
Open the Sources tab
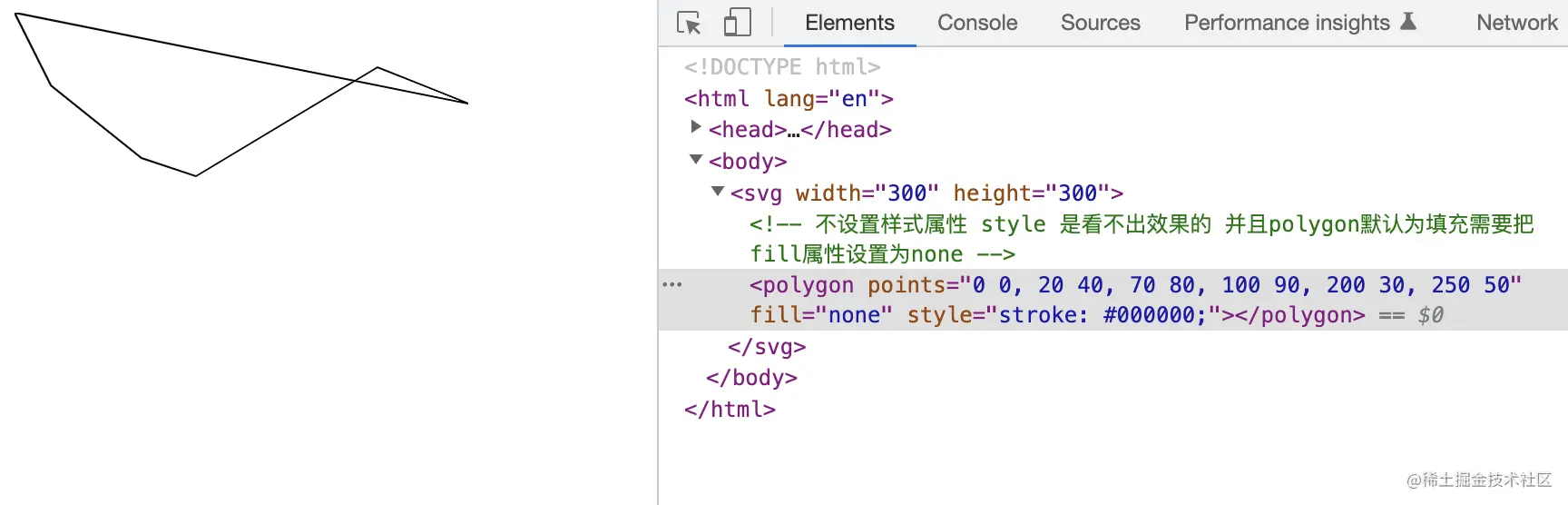[x=1100, y=23]
